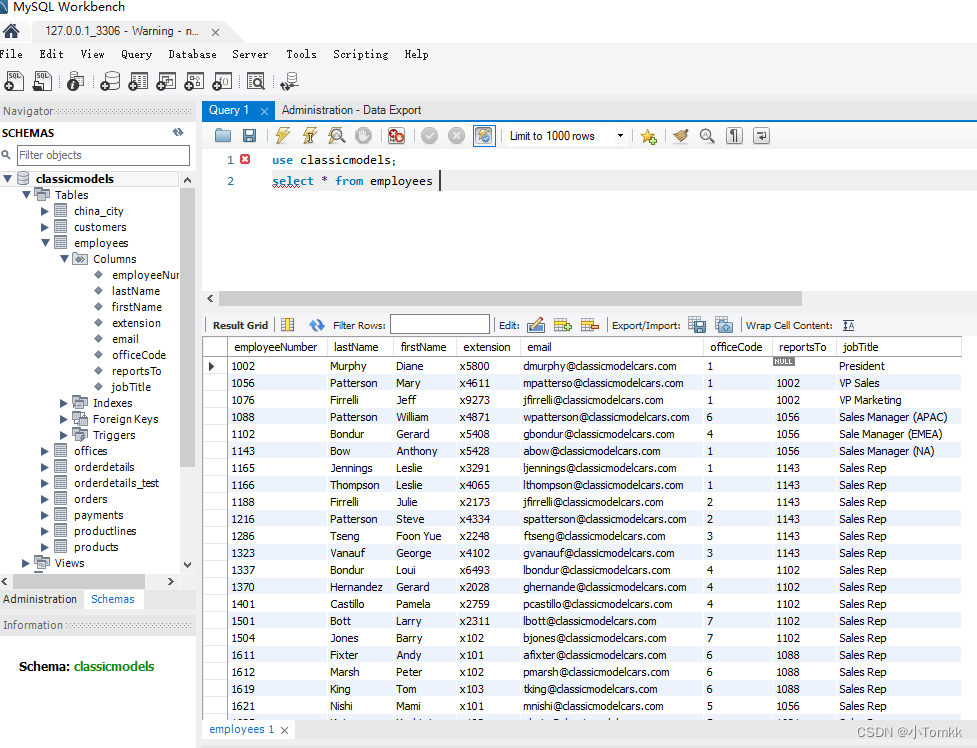Toggle wrap cell content icon
The height and width of the screenshot is (748, 977).
coord(849,325)
